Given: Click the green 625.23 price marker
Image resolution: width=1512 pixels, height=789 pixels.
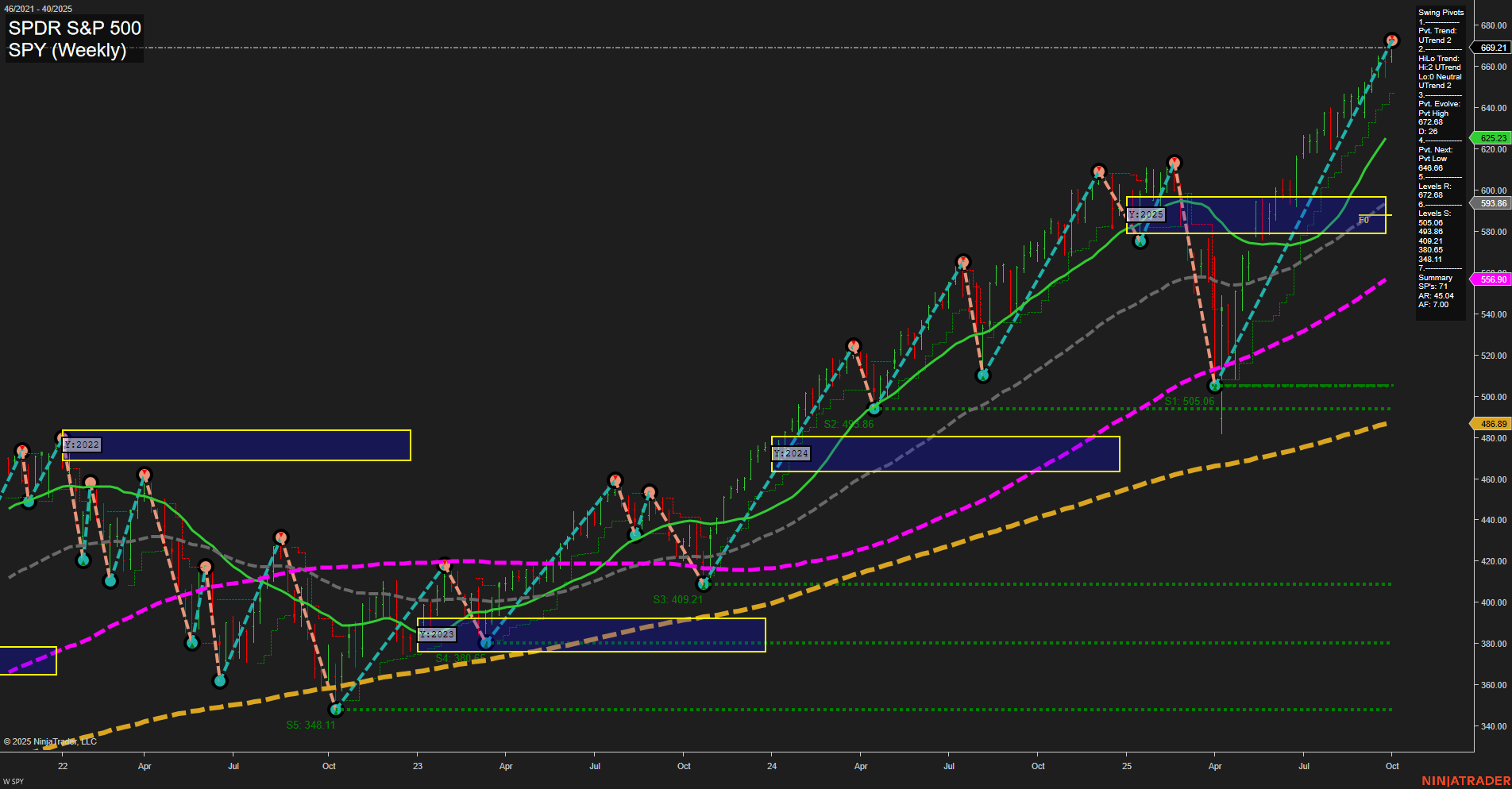Looking at the screenshot, I should click(x=1492, y=138).
